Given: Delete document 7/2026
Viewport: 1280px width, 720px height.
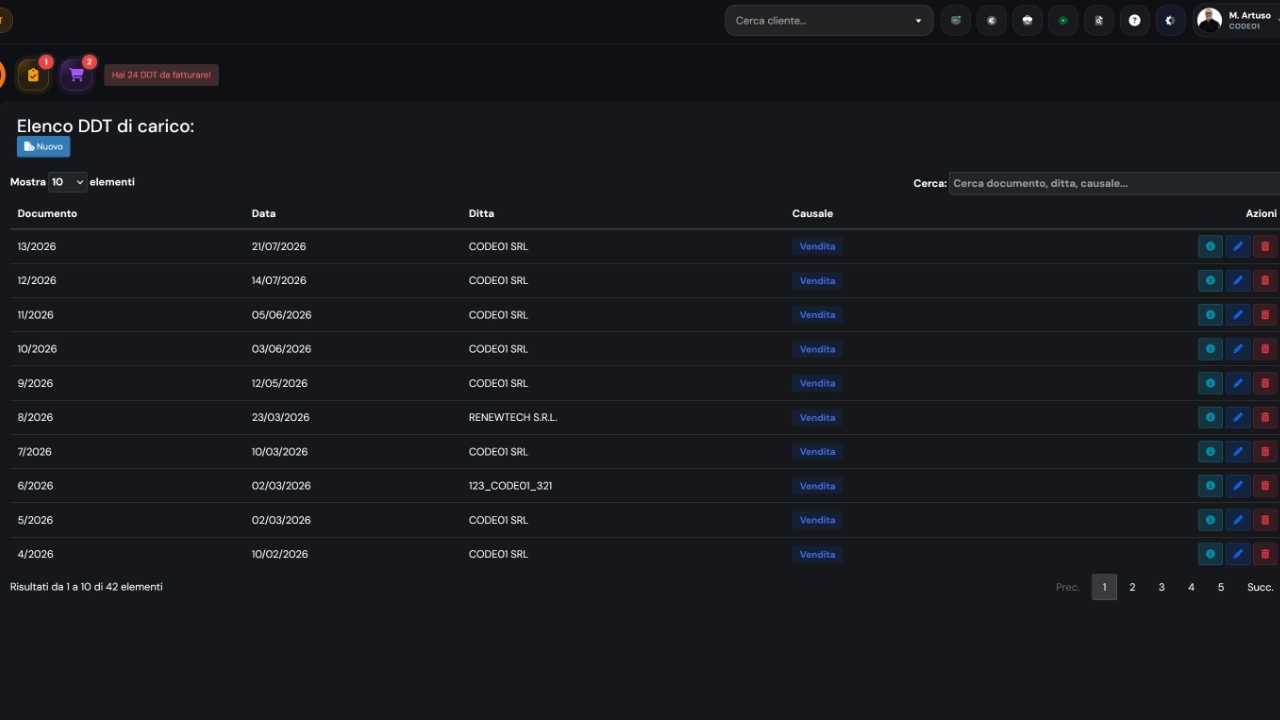Looking at the screenshot, I should tap(1265, 452).
